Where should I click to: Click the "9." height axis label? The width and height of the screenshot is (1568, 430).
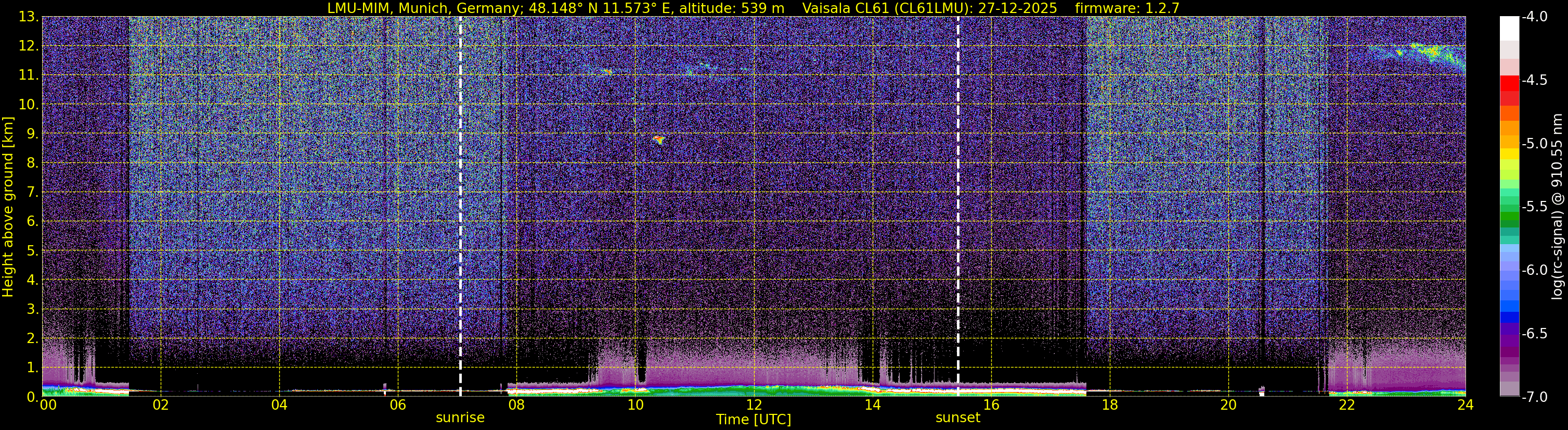point(32,134)
